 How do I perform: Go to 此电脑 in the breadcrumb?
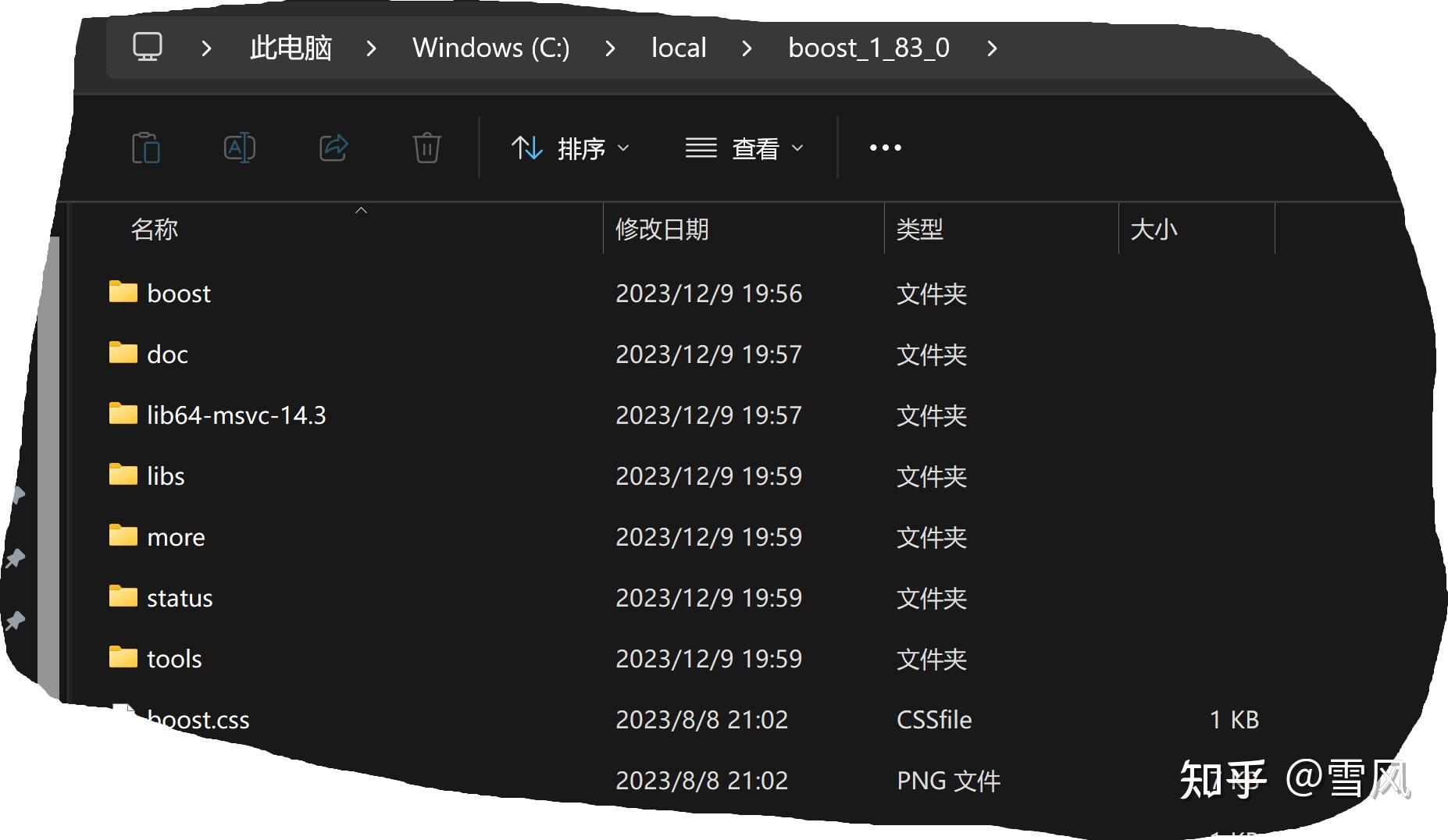click(x=291, y=48)
